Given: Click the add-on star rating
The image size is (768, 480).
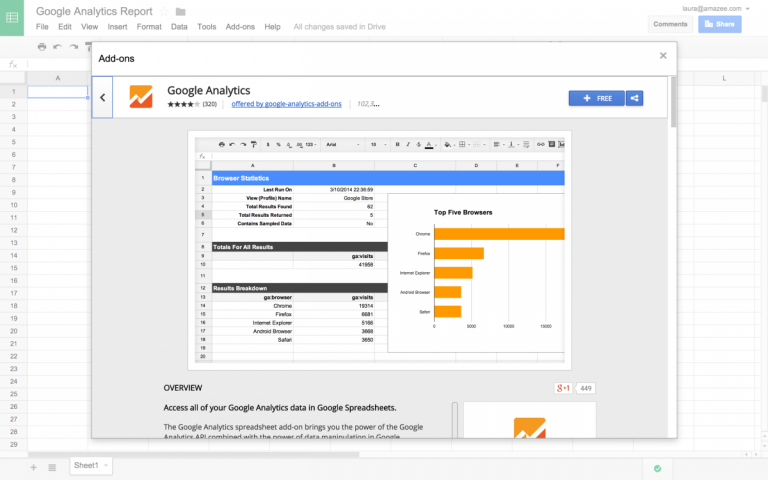Looking at the screenshot, I should 183,104.
